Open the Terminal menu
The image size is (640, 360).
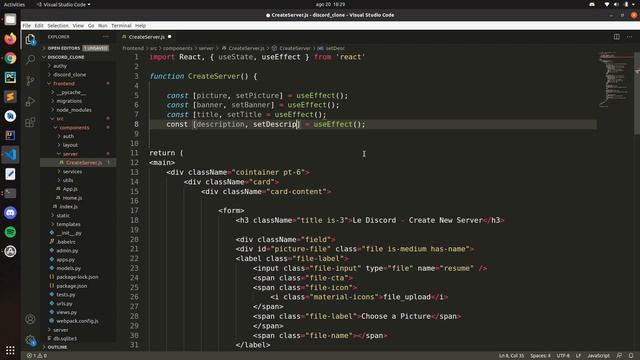coord(121,25)
